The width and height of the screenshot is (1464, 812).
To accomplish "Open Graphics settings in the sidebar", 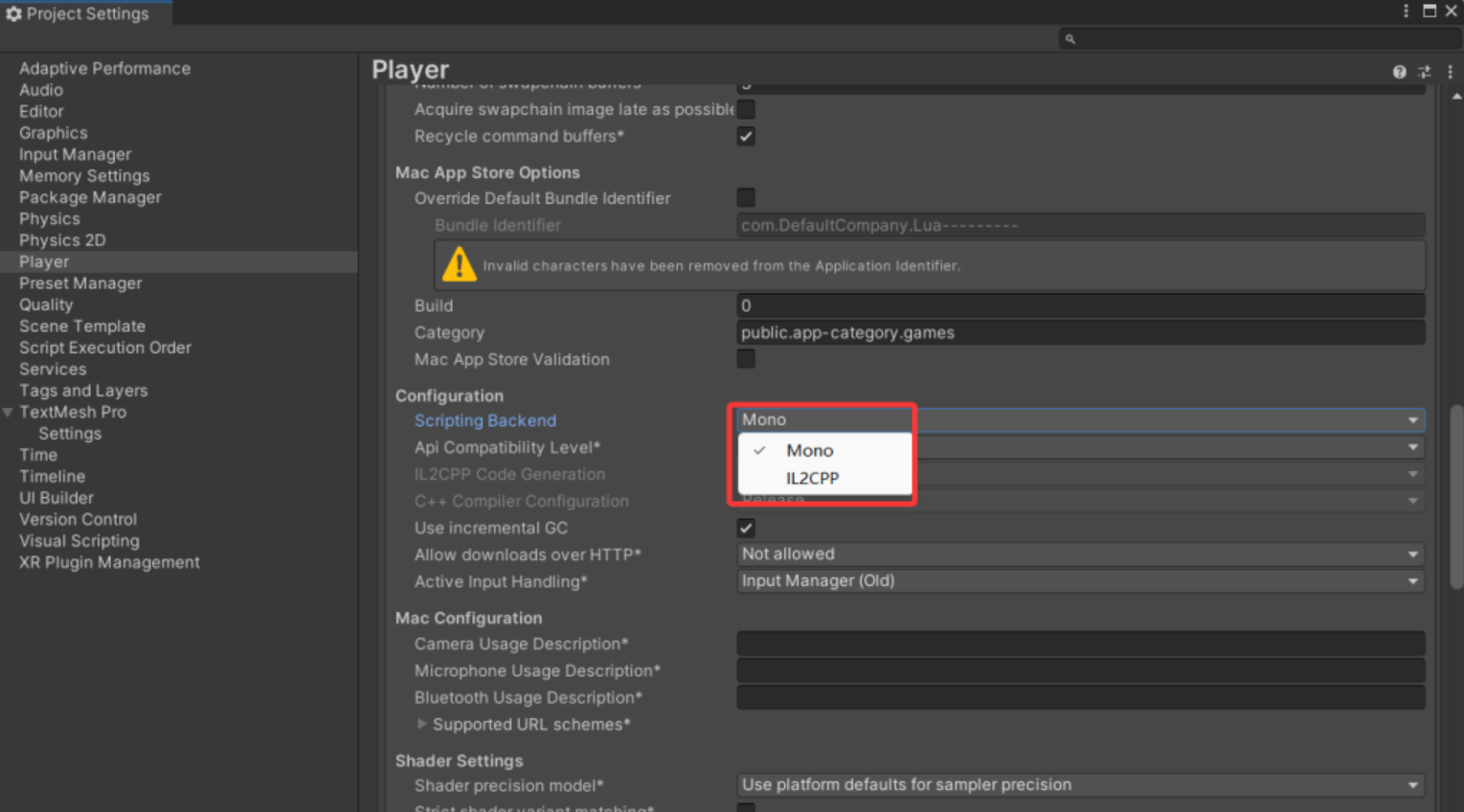I will tap(54, 133).
